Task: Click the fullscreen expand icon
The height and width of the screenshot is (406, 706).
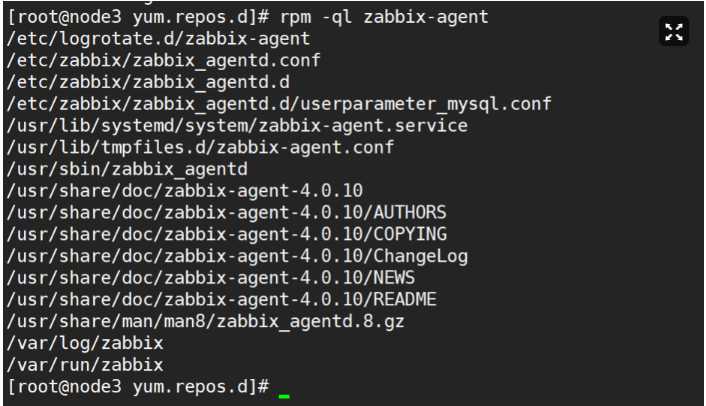Action: coord(674,32)
